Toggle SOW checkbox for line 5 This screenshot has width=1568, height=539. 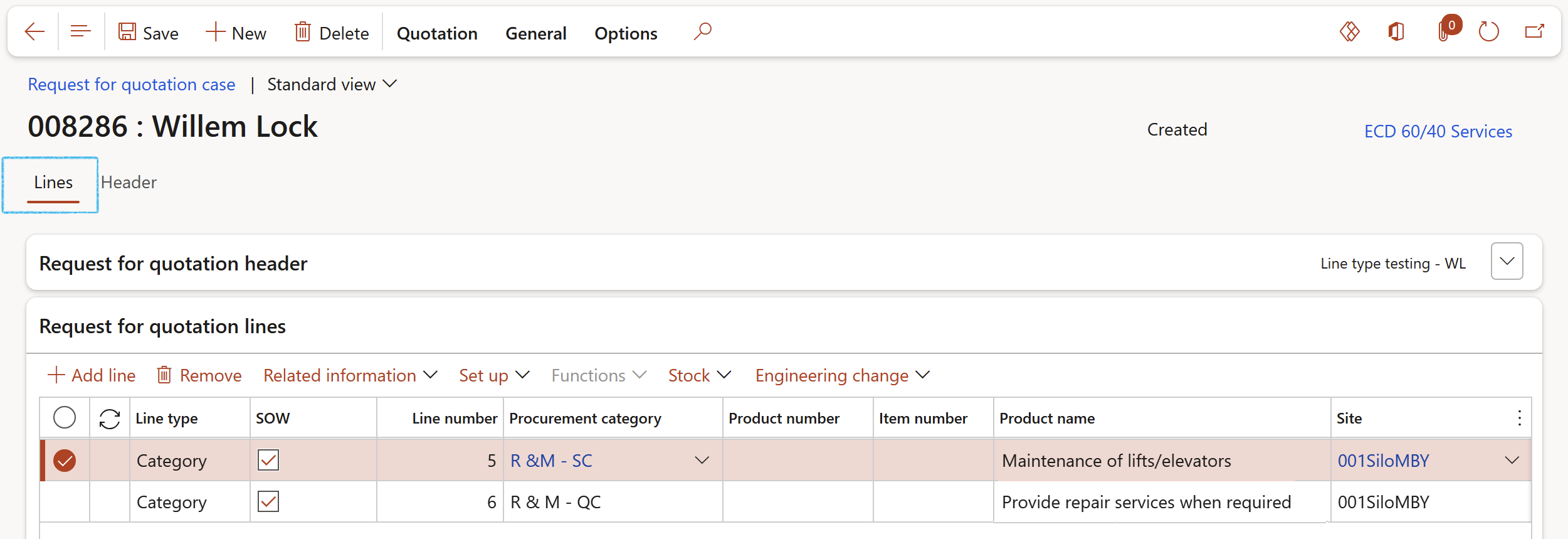(268, 461)
